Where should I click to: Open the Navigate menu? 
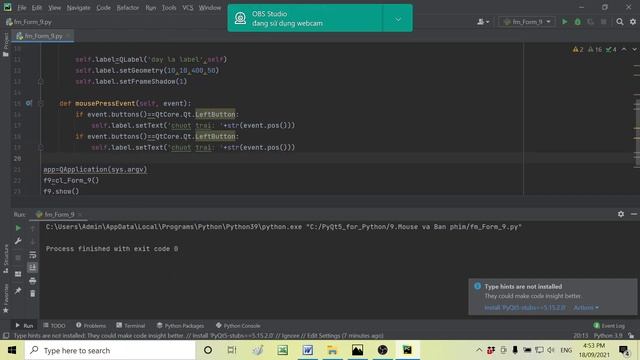click(x=78, y=8)
